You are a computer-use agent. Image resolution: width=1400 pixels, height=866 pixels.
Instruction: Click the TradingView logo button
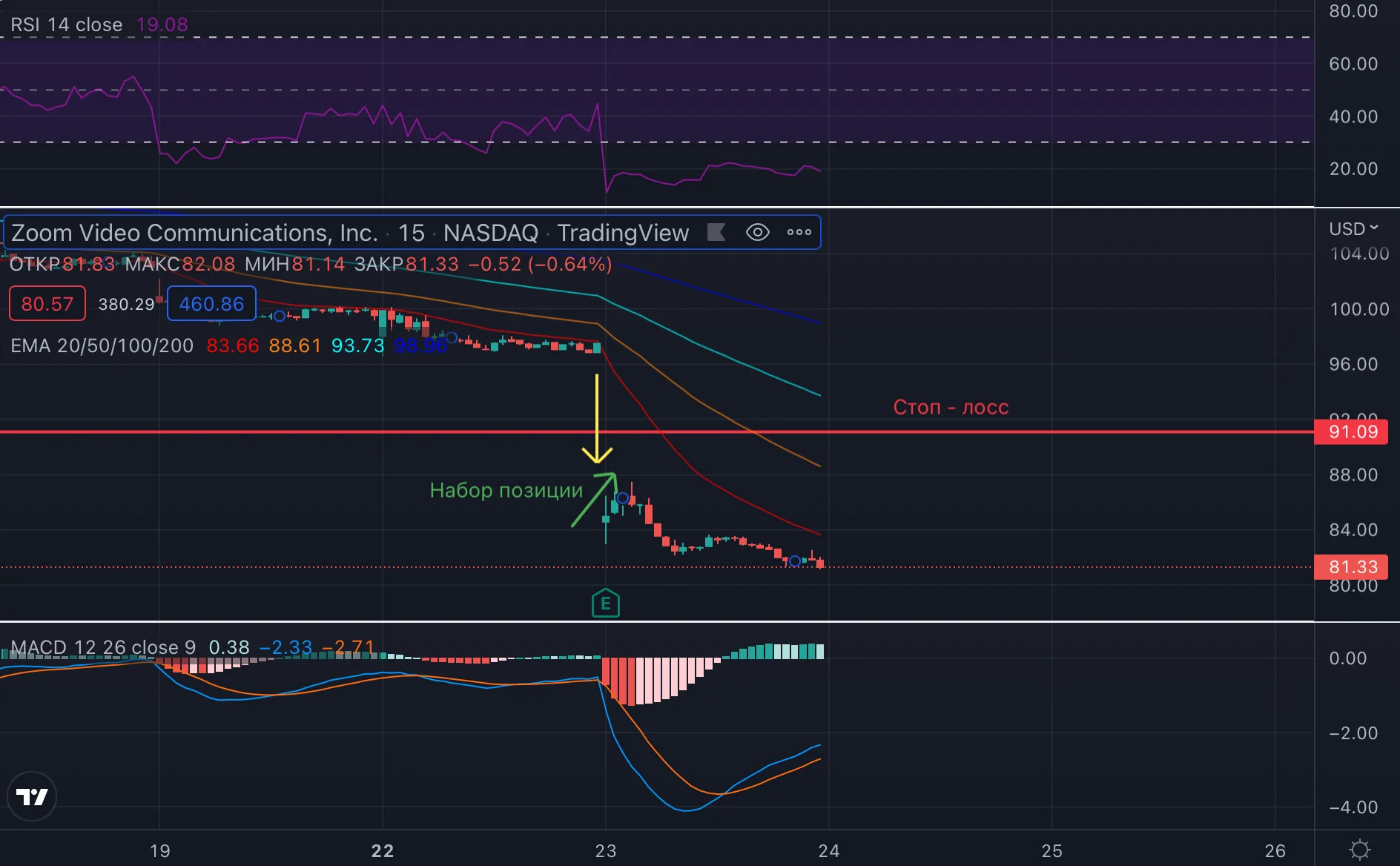point(32,796)
